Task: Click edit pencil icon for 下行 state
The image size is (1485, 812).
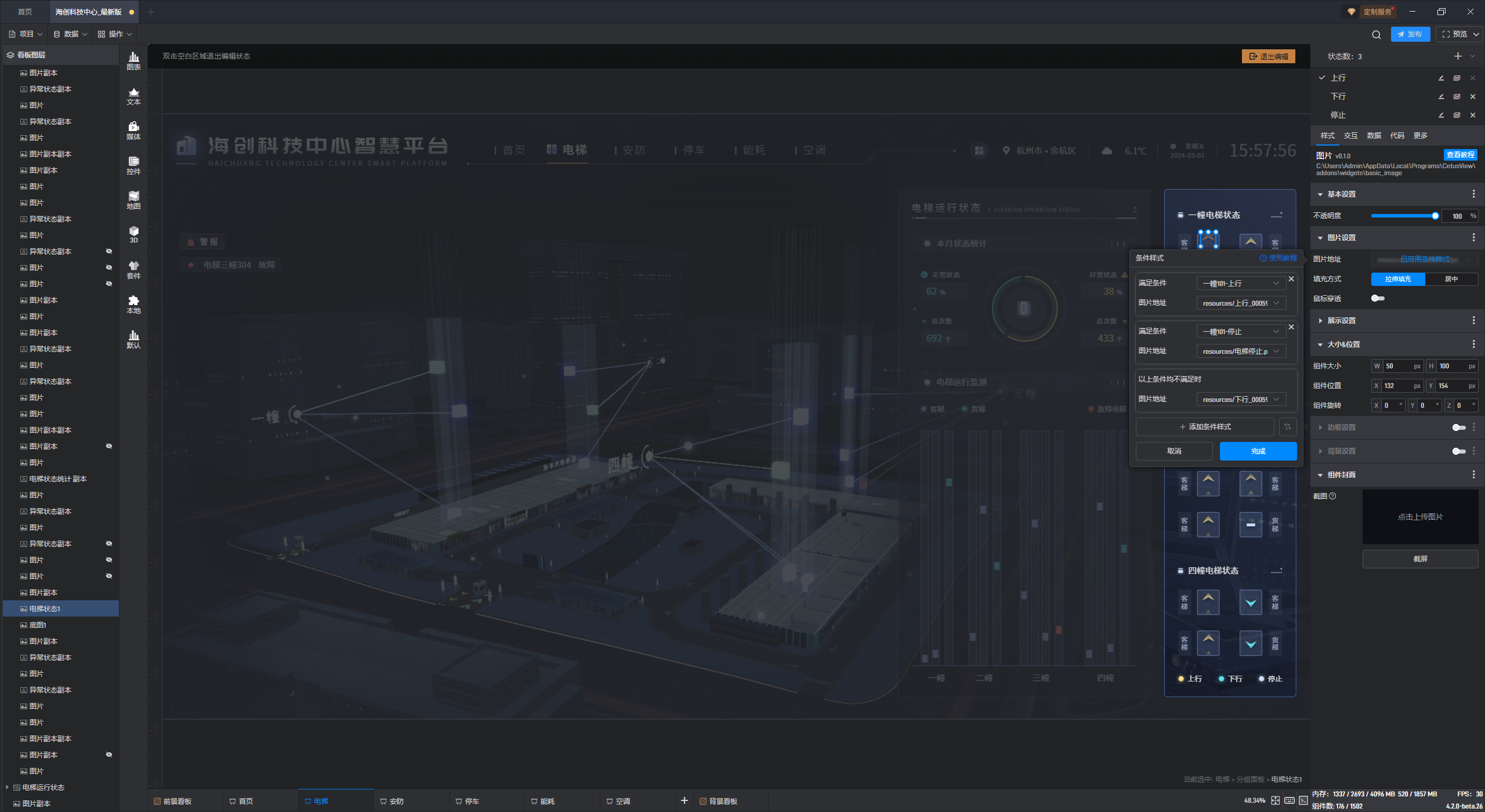Action: 1441,97
